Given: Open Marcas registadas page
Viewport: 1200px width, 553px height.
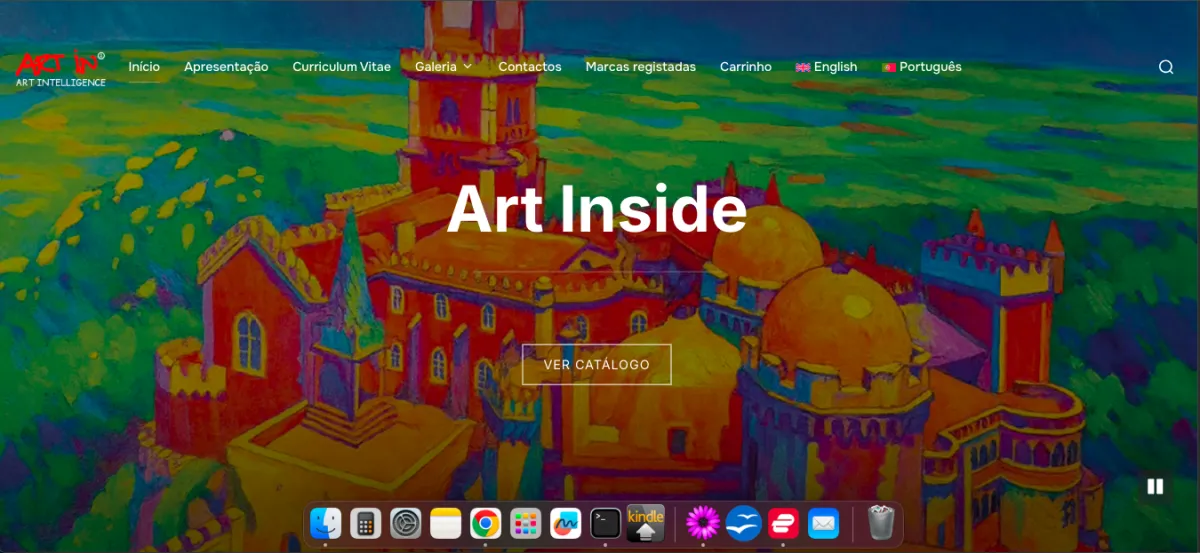Looking at the screenshot, I should 641,67.
